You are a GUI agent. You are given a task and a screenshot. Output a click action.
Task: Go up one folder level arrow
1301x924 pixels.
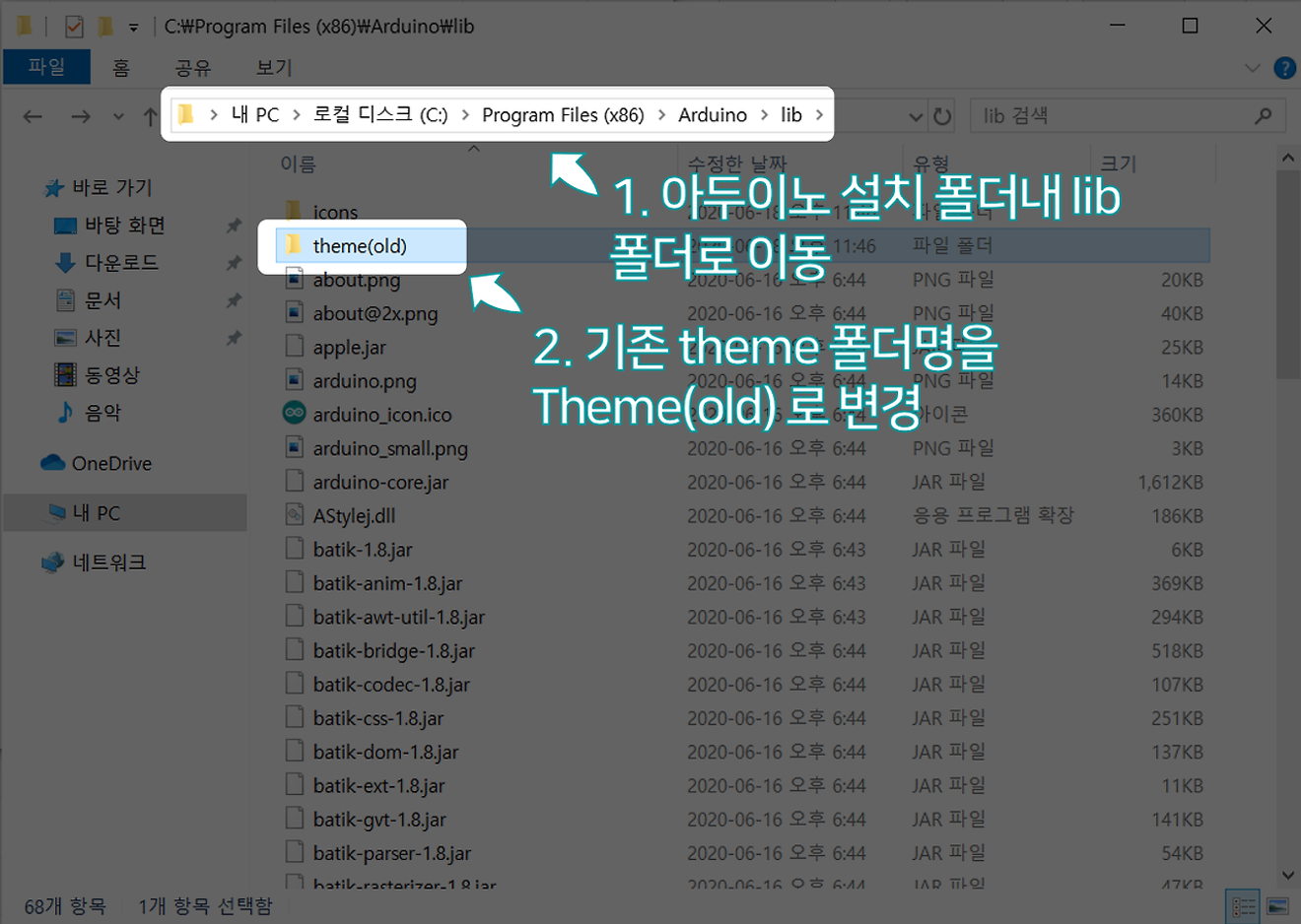point(150,116)
